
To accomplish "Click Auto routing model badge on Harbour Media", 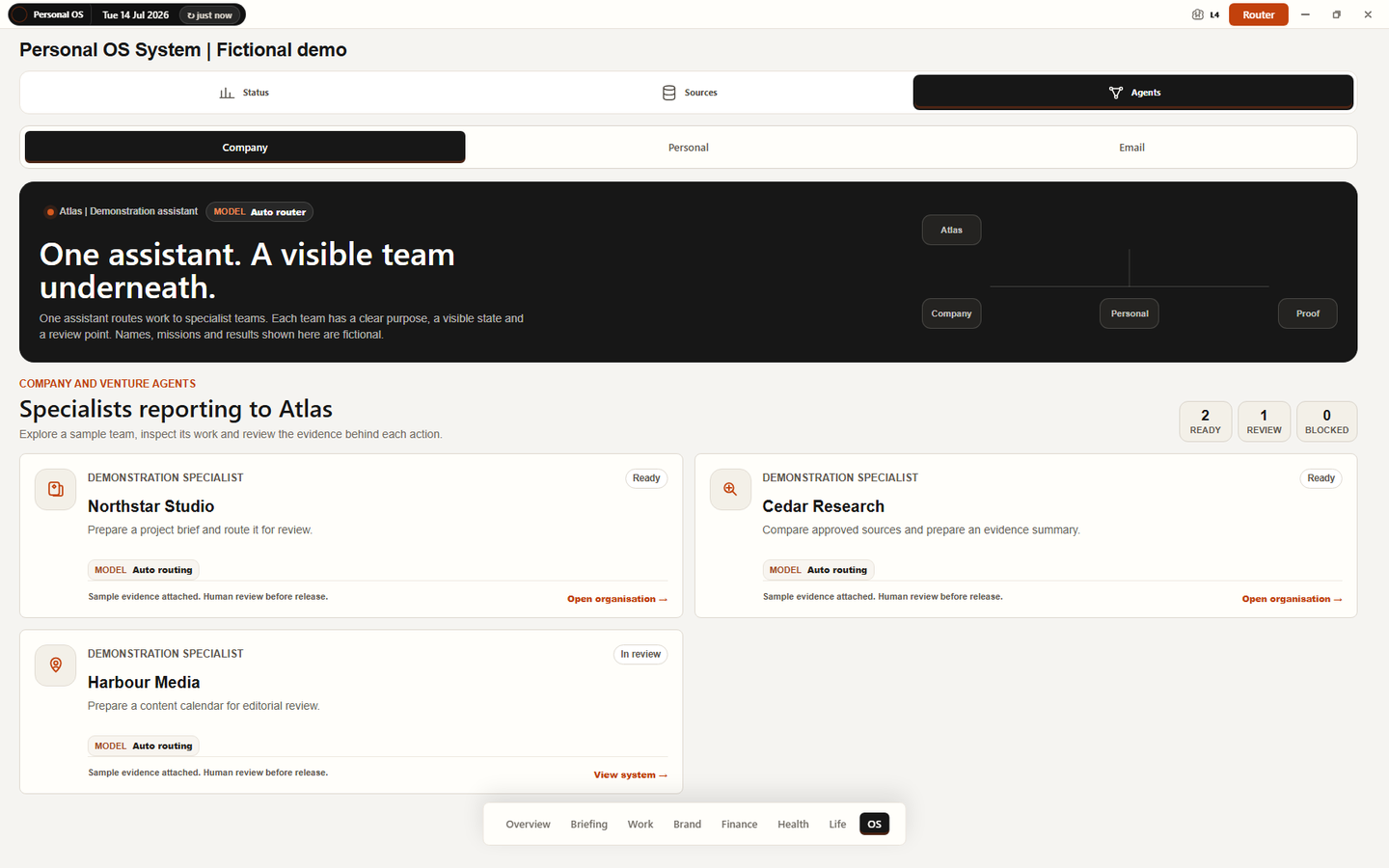I will [144, 746].
